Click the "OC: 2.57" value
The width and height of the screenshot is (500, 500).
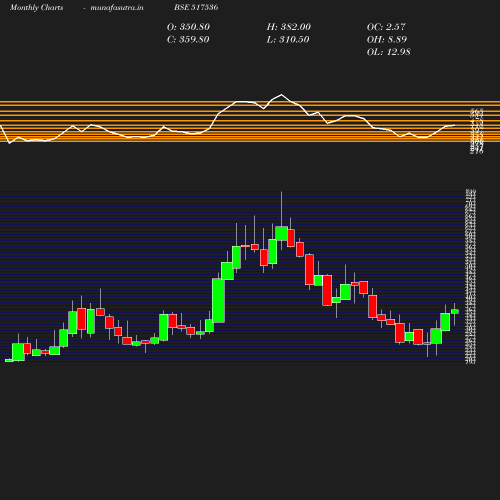coord(386,27)
